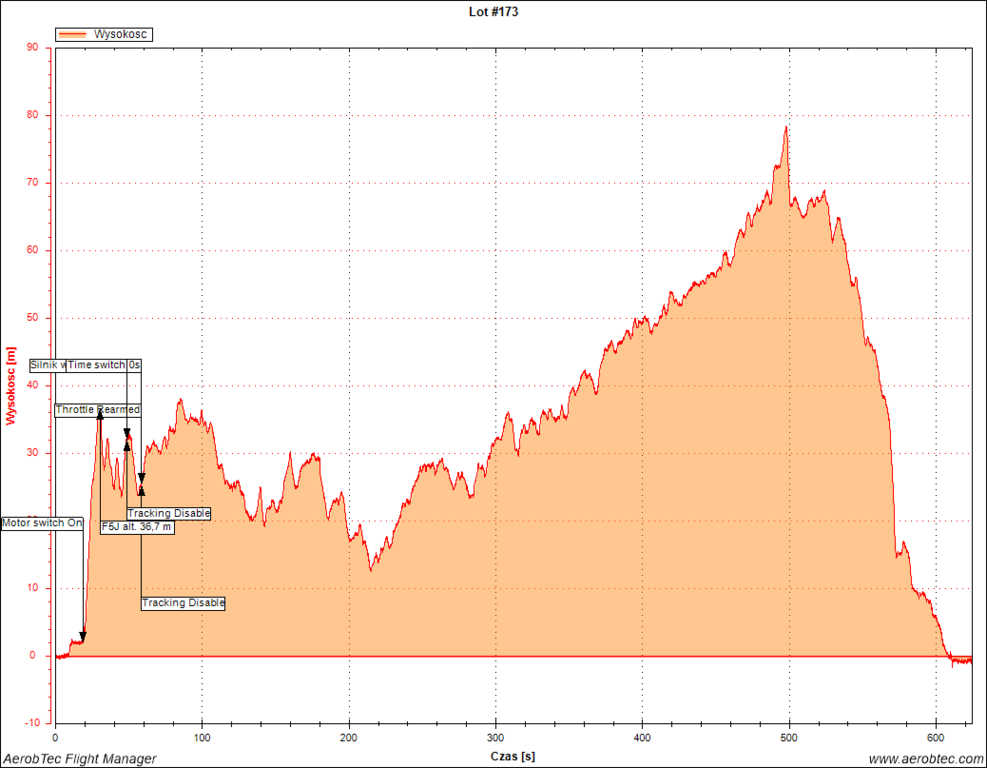The width and height of the screenshot is (987, 768).
Task: Click the orange legend line swatch
Action: click(74, 34)
